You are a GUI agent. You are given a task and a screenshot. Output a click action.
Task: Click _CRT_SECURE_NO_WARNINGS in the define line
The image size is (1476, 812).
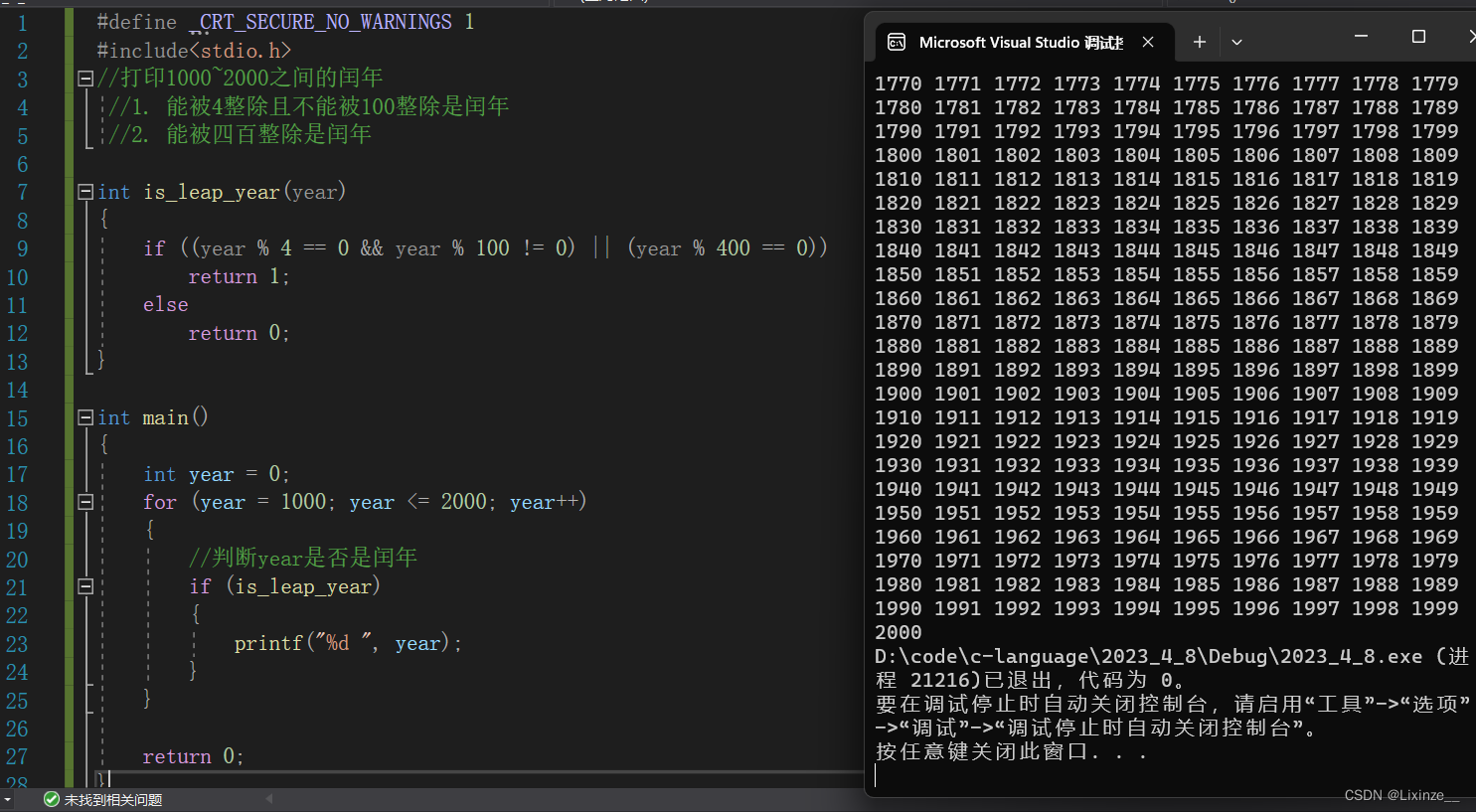point(321,22)
